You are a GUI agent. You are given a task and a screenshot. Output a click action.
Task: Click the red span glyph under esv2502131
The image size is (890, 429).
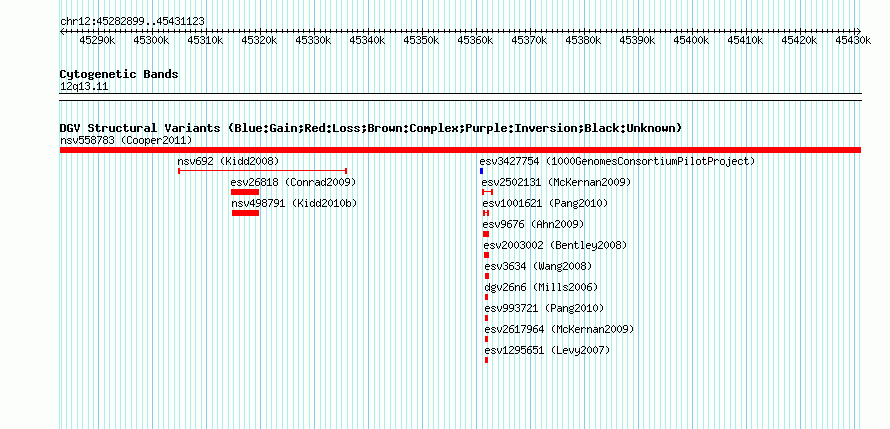pos(487,192)
